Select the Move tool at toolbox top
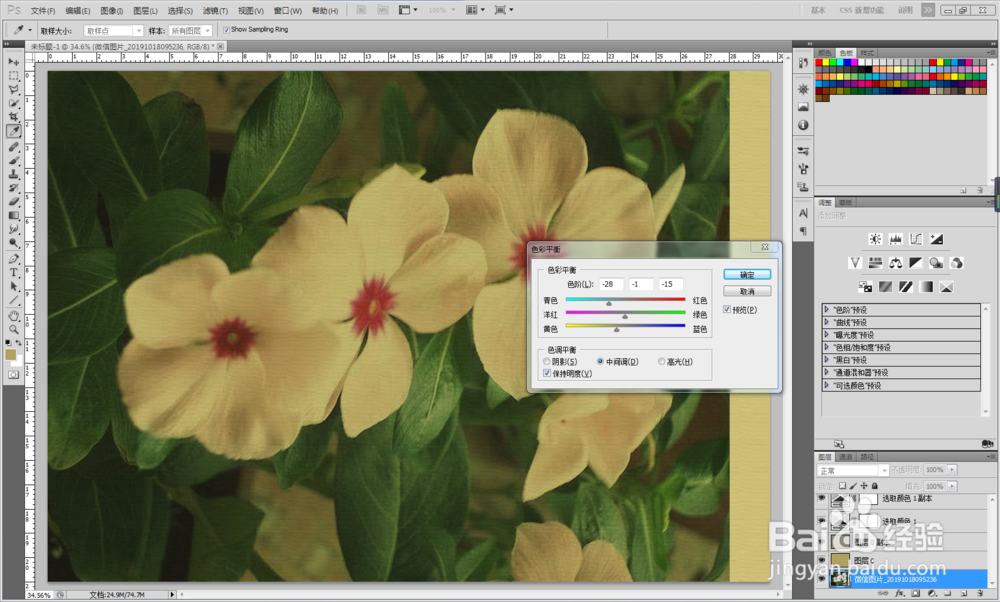1000x602 pixels. pyautogui.click(x=14, y=61)
